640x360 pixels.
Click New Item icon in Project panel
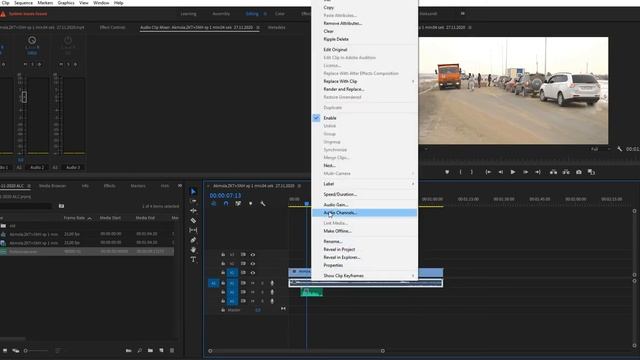(161, 350)
